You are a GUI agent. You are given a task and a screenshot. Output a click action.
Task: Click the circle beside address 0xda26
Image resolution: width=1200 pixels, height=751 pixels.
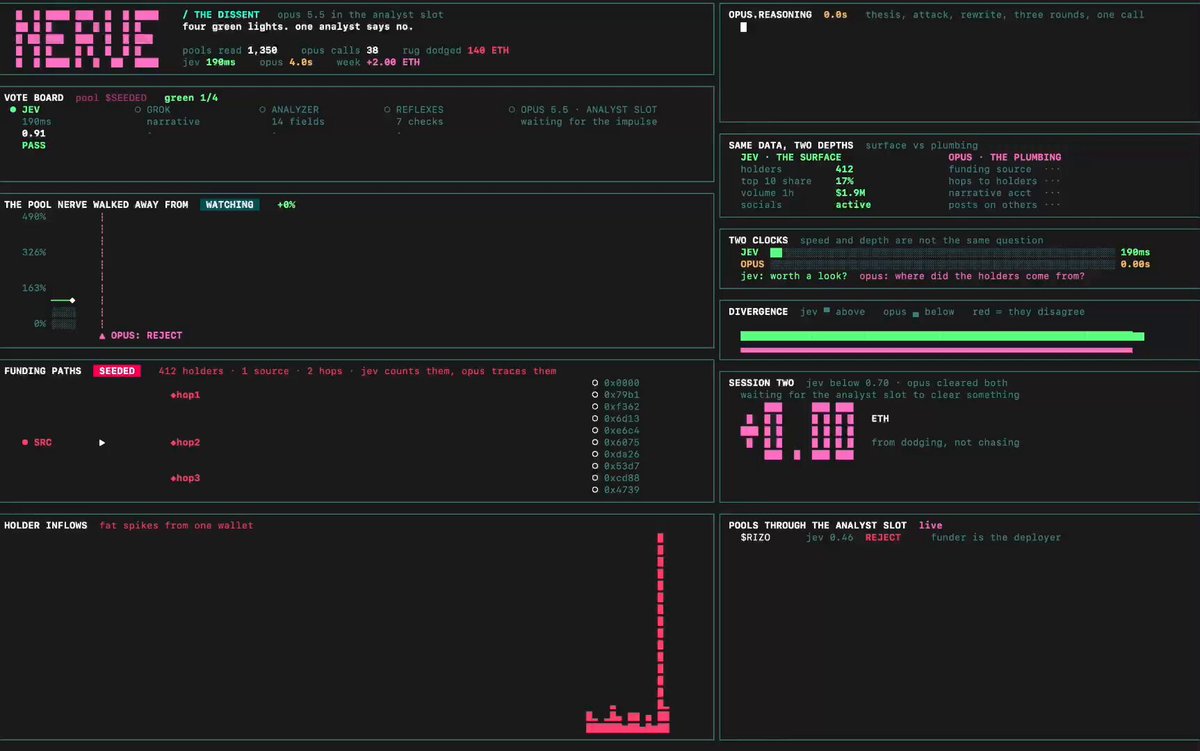(x=595, y=454)
